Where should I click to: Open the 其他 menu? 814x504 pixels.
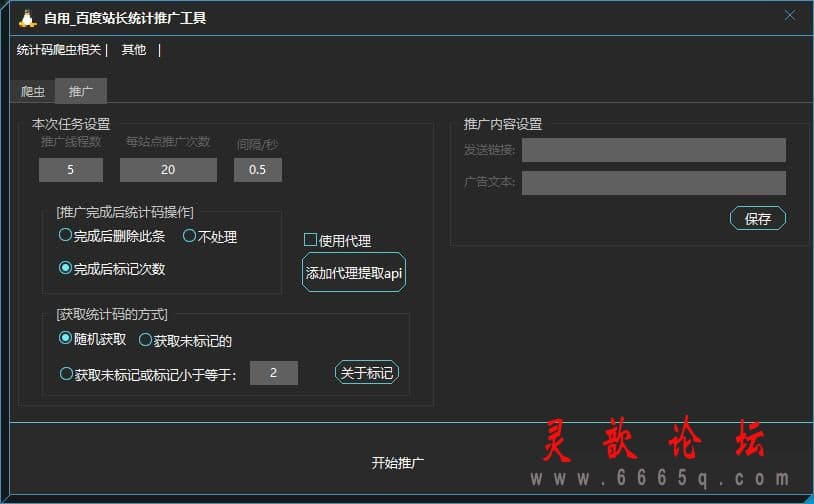[x=134, y=50]
